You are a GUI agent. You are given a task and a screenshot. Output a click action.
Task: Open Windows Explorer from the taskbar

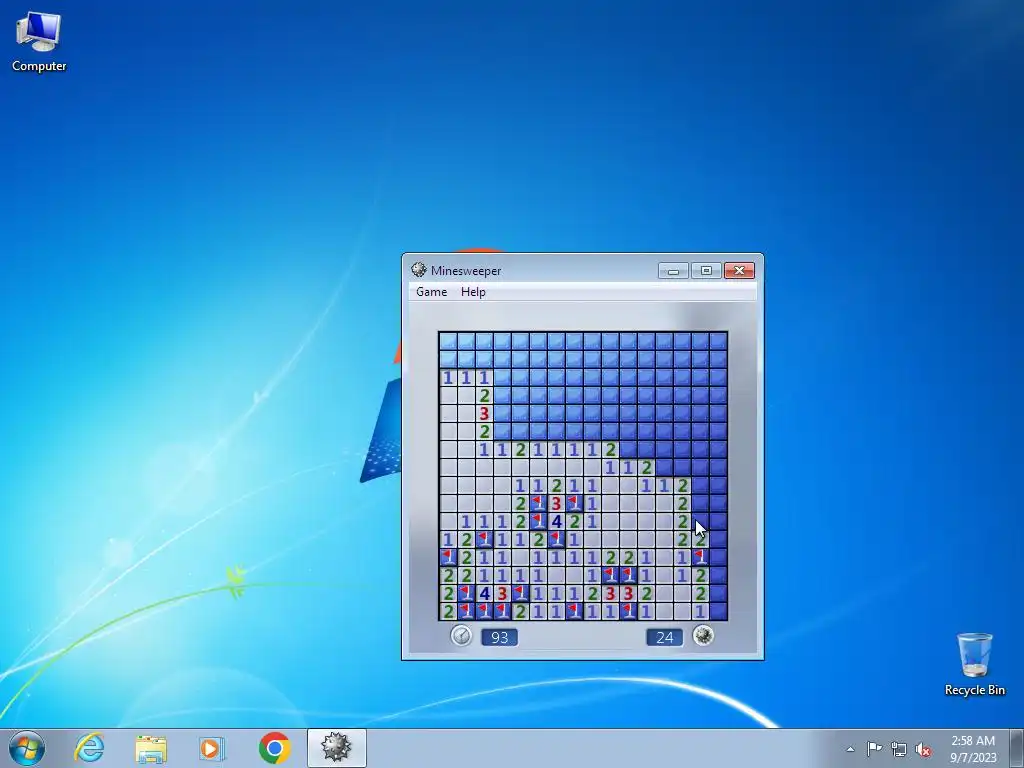tap(151, 748)
